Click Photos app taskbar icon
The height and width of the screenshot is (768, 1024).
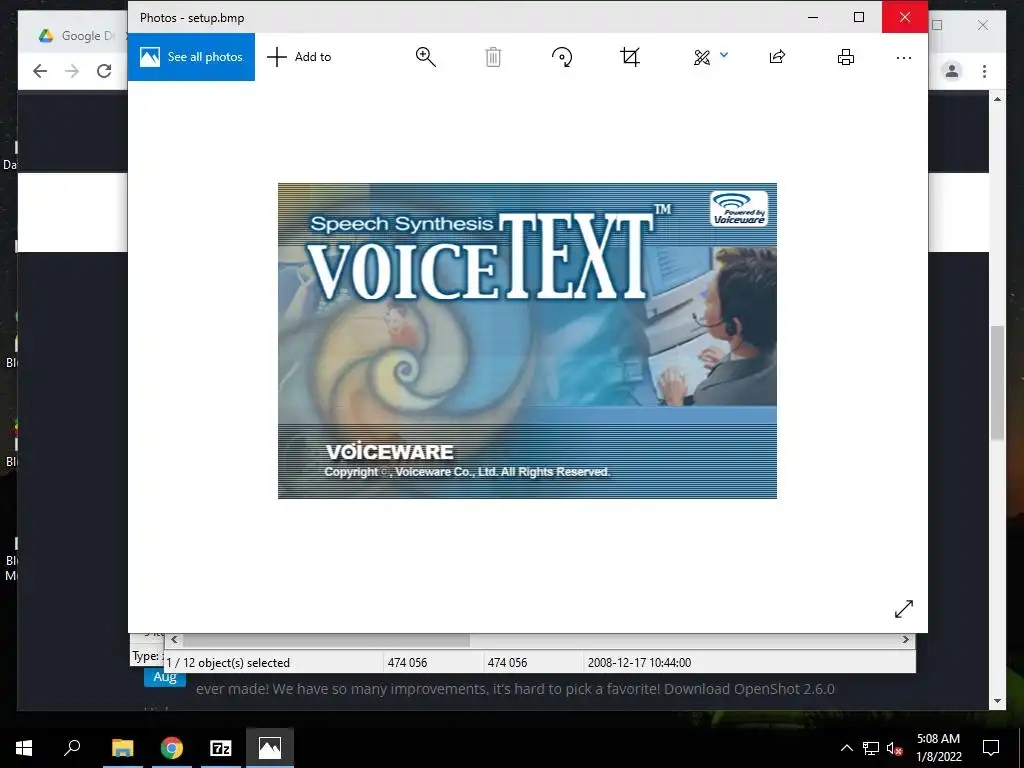coord(270,748)
